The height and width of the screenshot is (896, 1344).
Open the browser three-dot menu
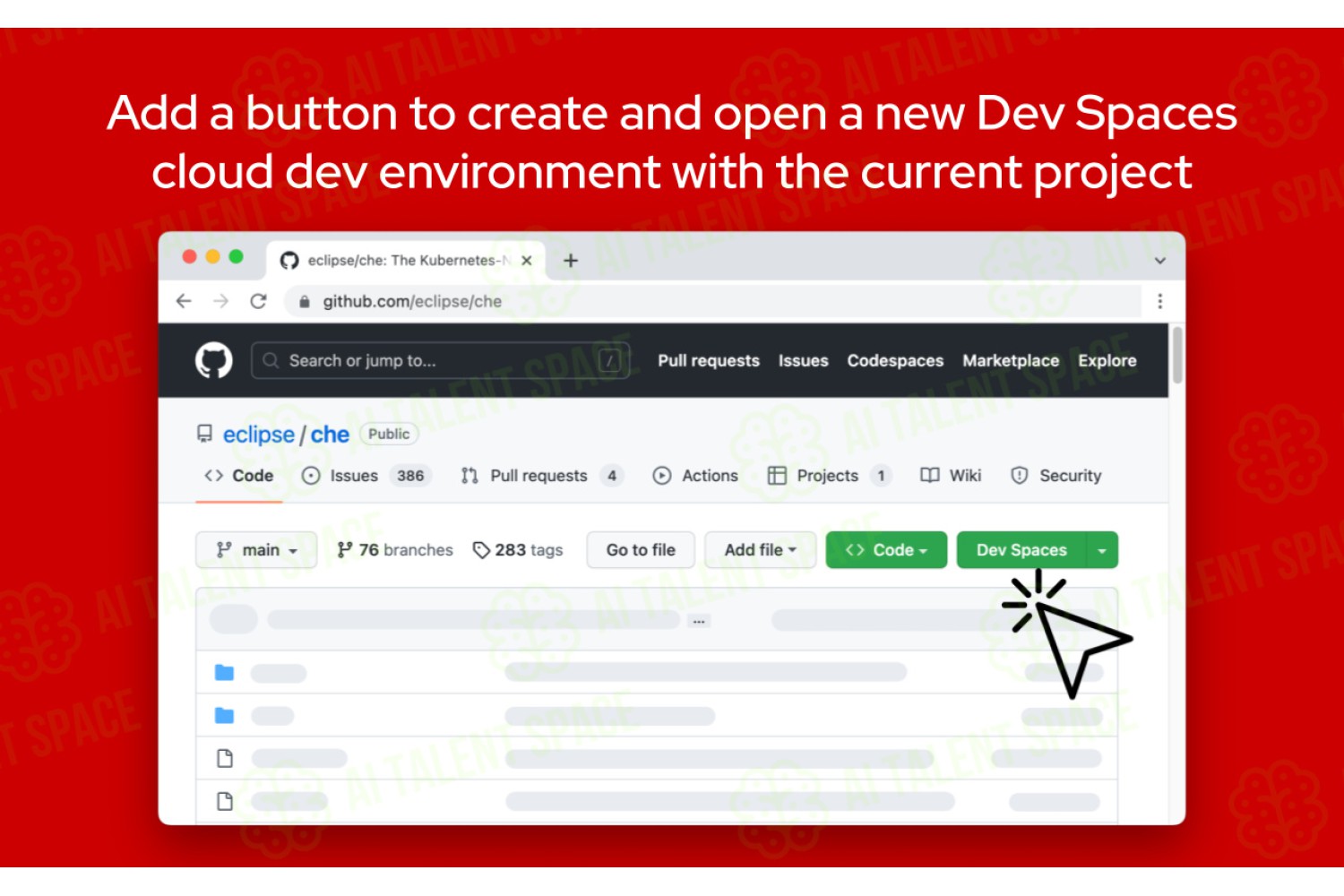(x=1159, y=301)
